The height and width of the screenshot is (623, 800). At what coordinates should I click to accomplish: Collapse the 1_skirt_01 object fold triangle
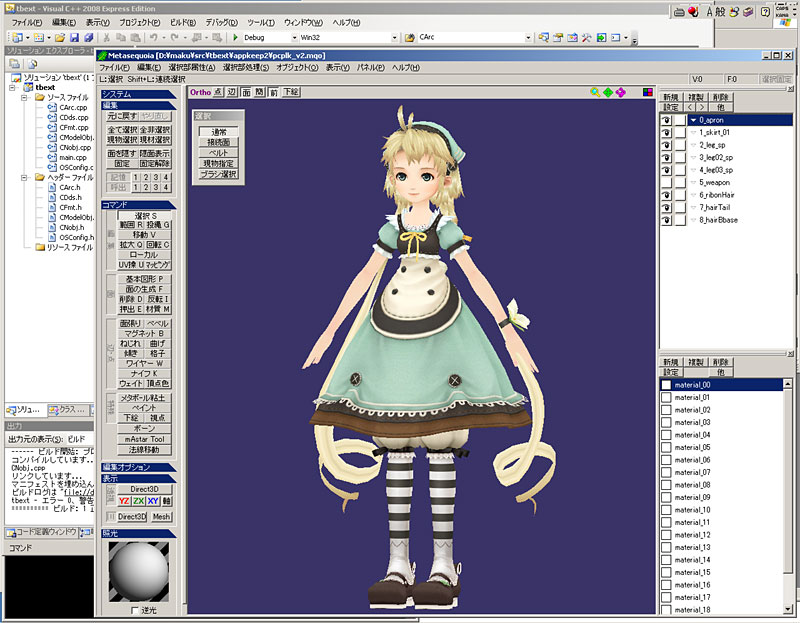[693, 133]
